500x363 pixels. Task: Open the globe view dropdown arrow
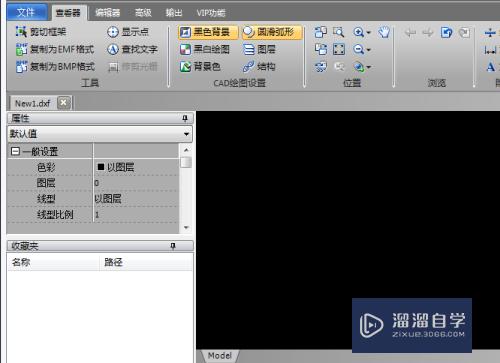[368, 67]
